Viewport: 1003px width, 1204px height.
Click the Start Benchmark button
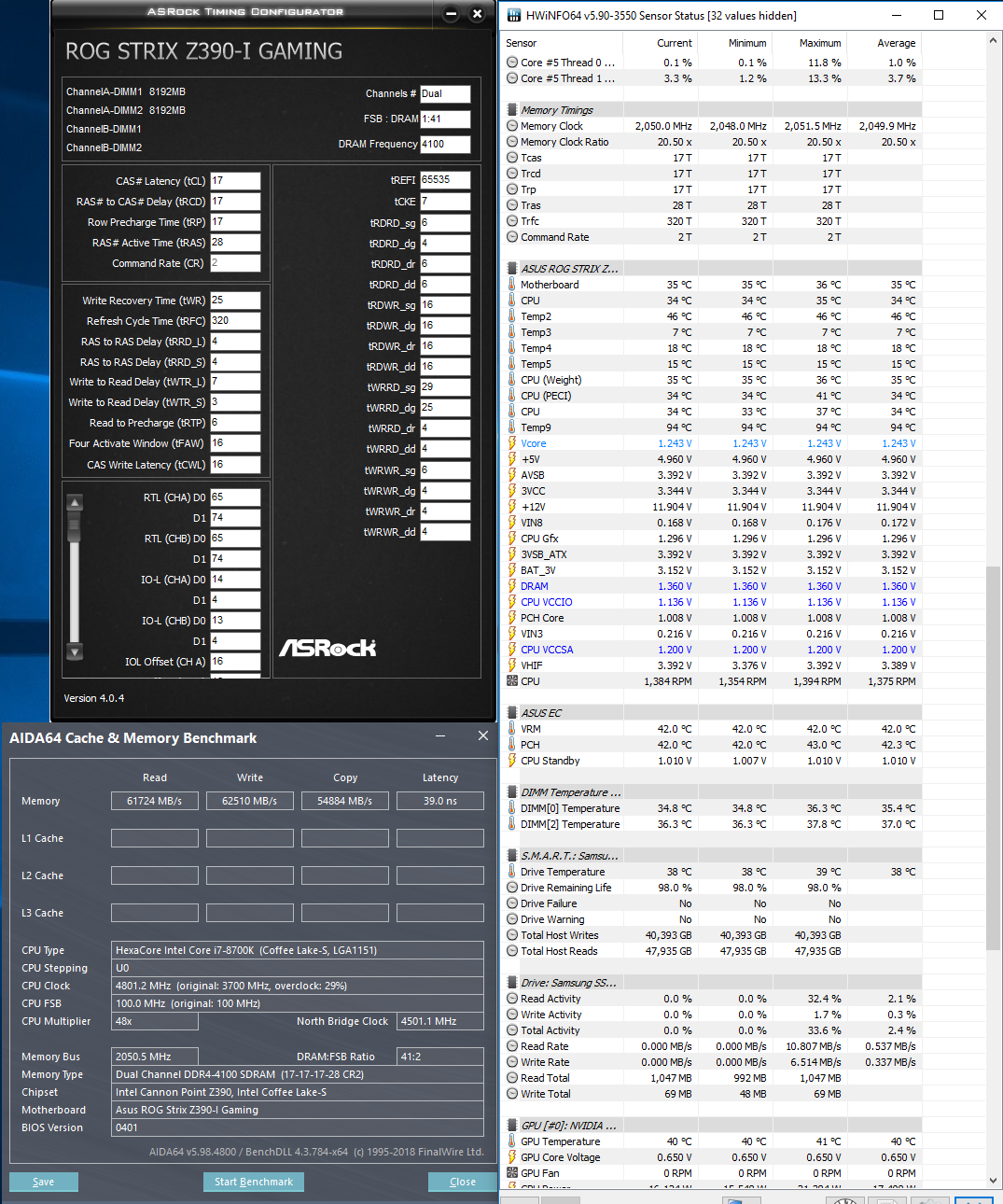tap(254, 1182)
